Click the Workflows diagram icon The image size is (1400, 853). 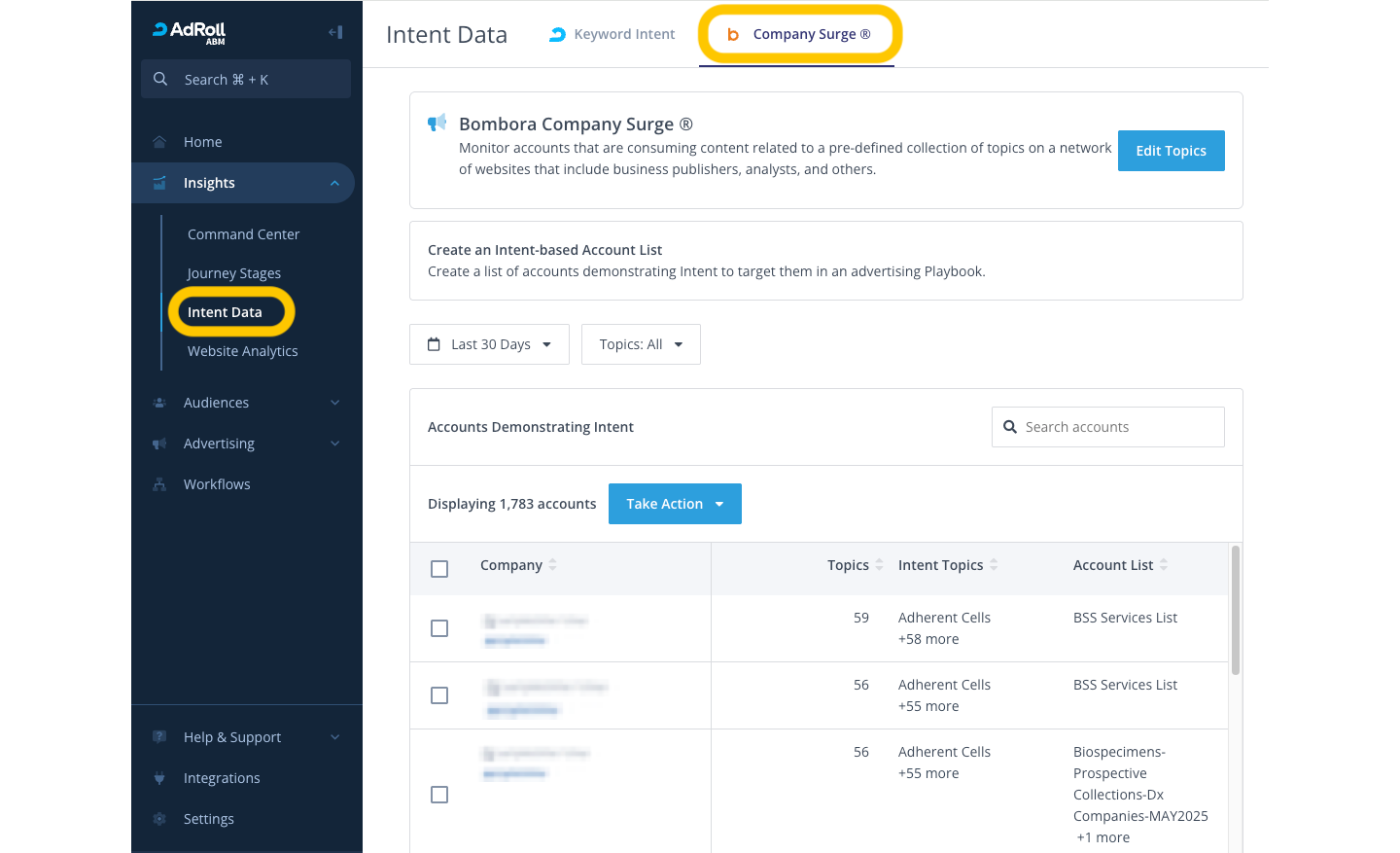(x=159, y=484)
